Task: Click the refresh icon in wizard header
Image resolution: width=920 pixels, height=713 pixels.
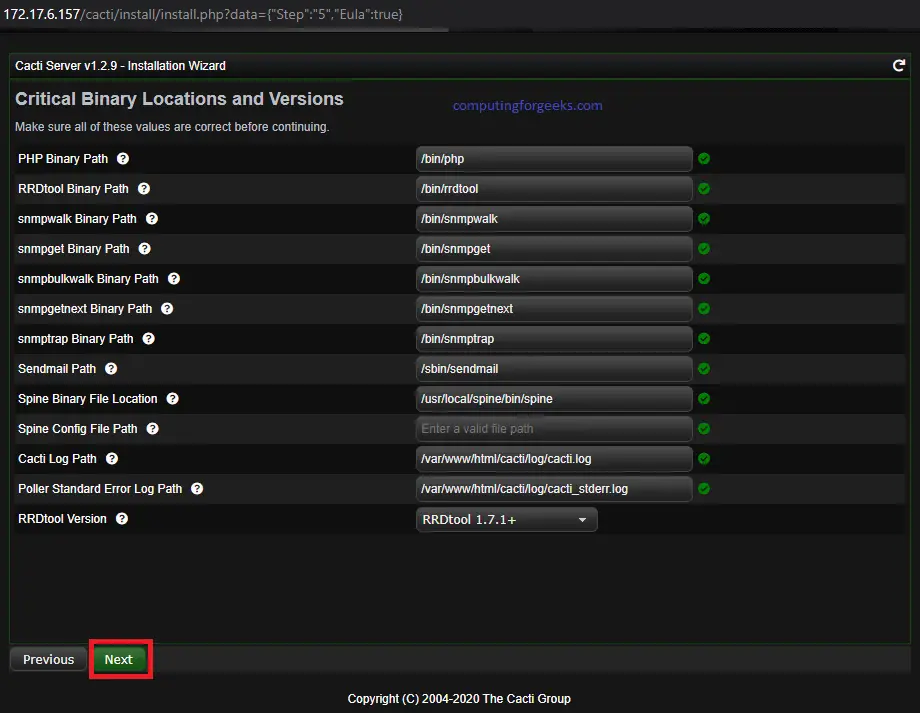Action: coord(898,66)
